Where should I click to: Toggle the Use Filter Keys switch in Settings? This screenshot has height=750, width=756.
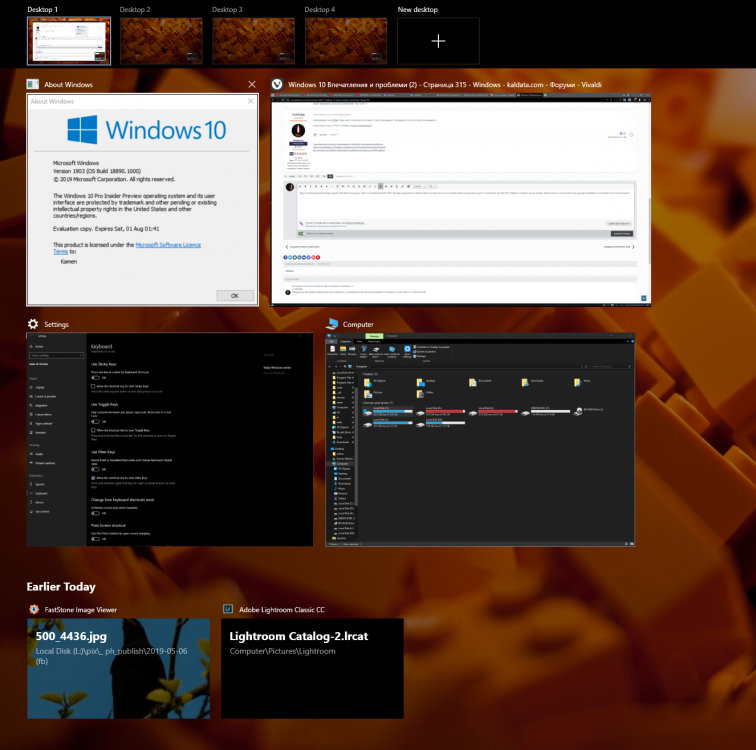pyautogui.click(x=95, y=469)
